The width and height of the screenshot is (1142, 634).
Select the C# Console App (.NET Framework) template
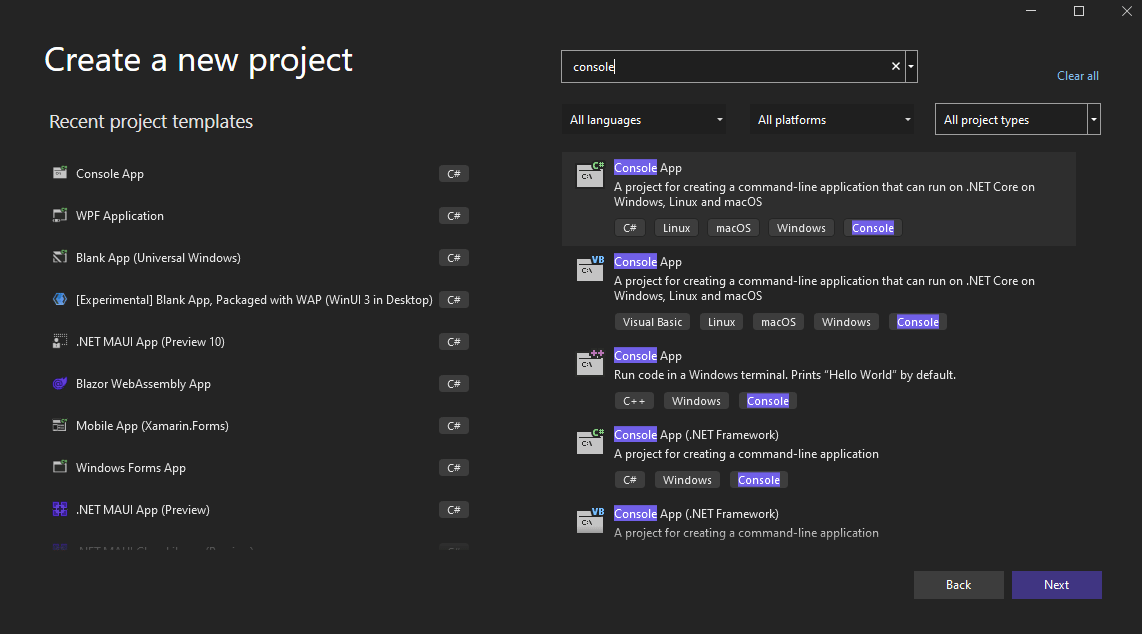[819, 457]
